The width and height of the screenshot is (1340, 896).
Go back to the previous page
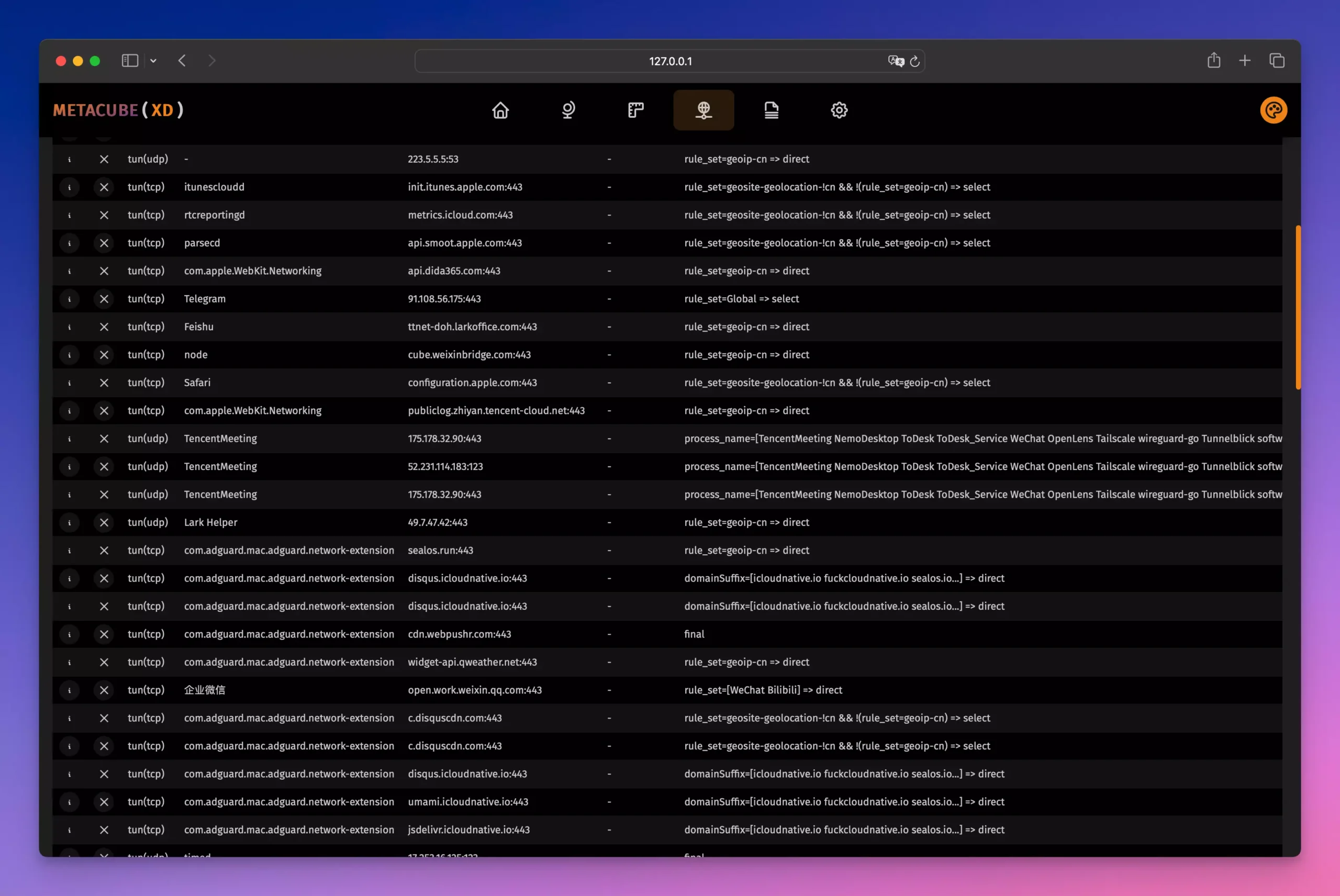point(182,61)
